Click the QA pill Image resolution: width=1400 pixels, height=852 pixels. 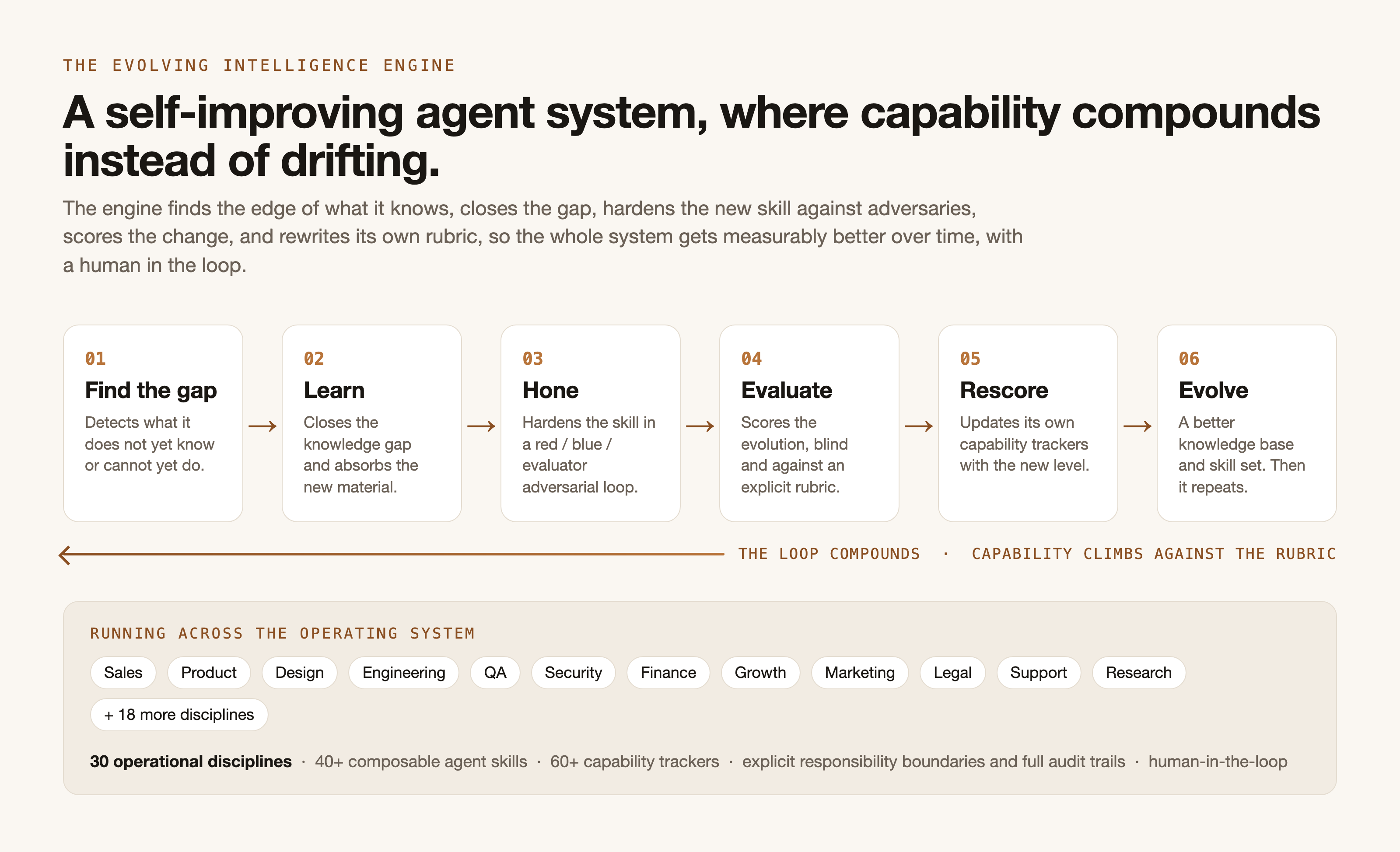click(495, 673)
